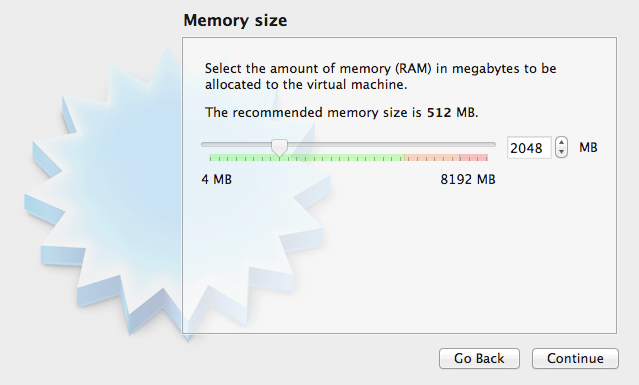
Task: Click the red zone of memory scale
Action: pos(474,158)
